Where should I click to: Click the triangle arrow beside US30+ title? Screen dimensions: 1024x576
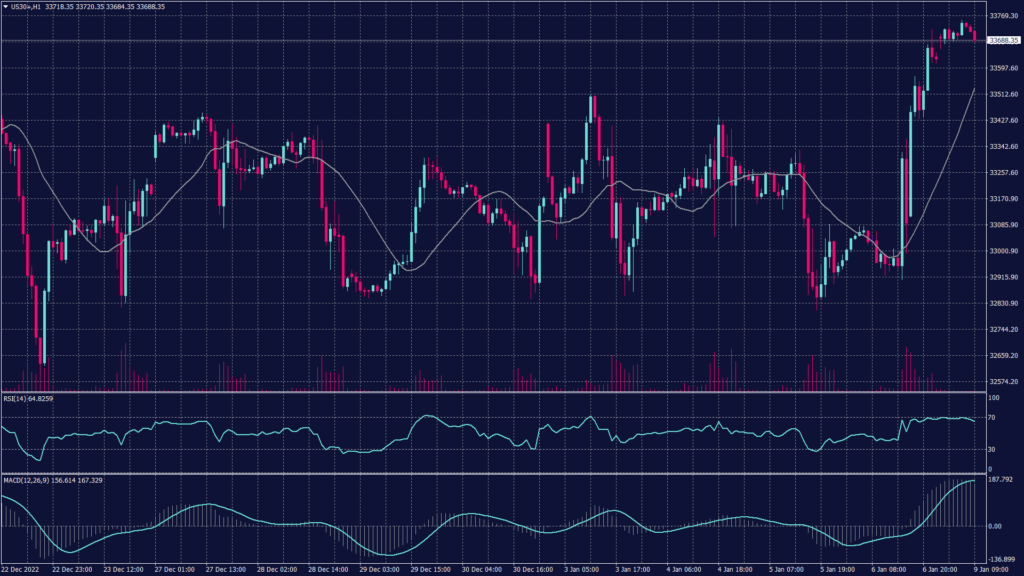coord(5,6)
